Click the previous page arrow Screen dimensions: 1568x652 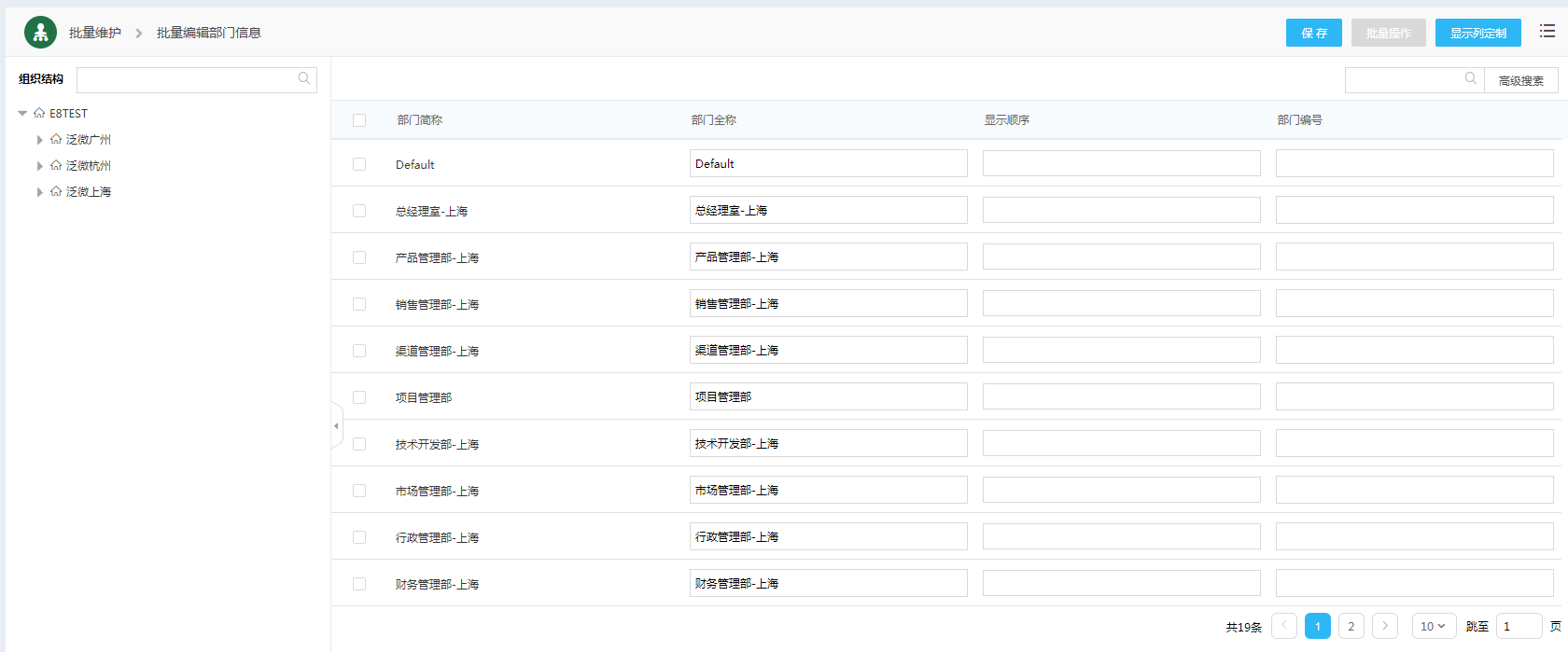[x=1284, y=626]
